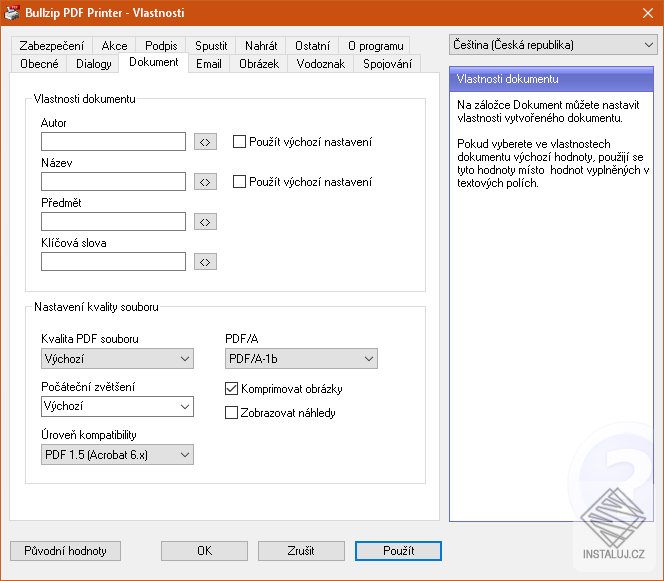Open the language dropdown Čeština
The image size is (664, 581).
click(553, 44)
